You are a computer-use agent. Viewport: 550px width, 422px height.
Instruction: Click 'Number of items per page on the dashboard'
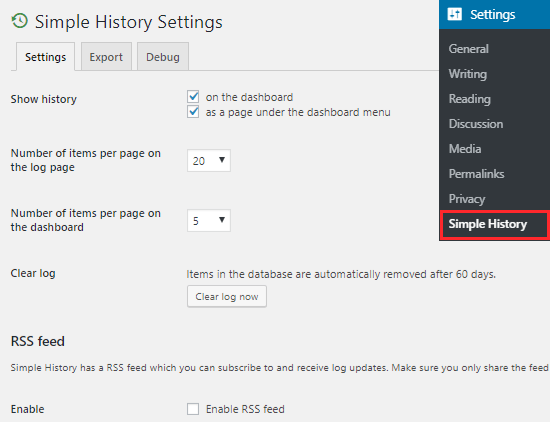86,220
